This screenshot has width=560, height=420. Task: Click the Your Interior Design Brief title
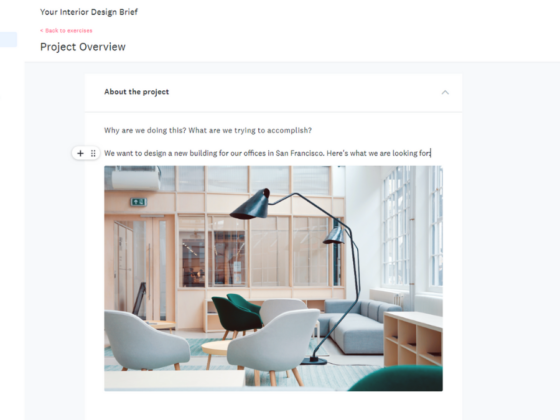click(x=89, y=12)
